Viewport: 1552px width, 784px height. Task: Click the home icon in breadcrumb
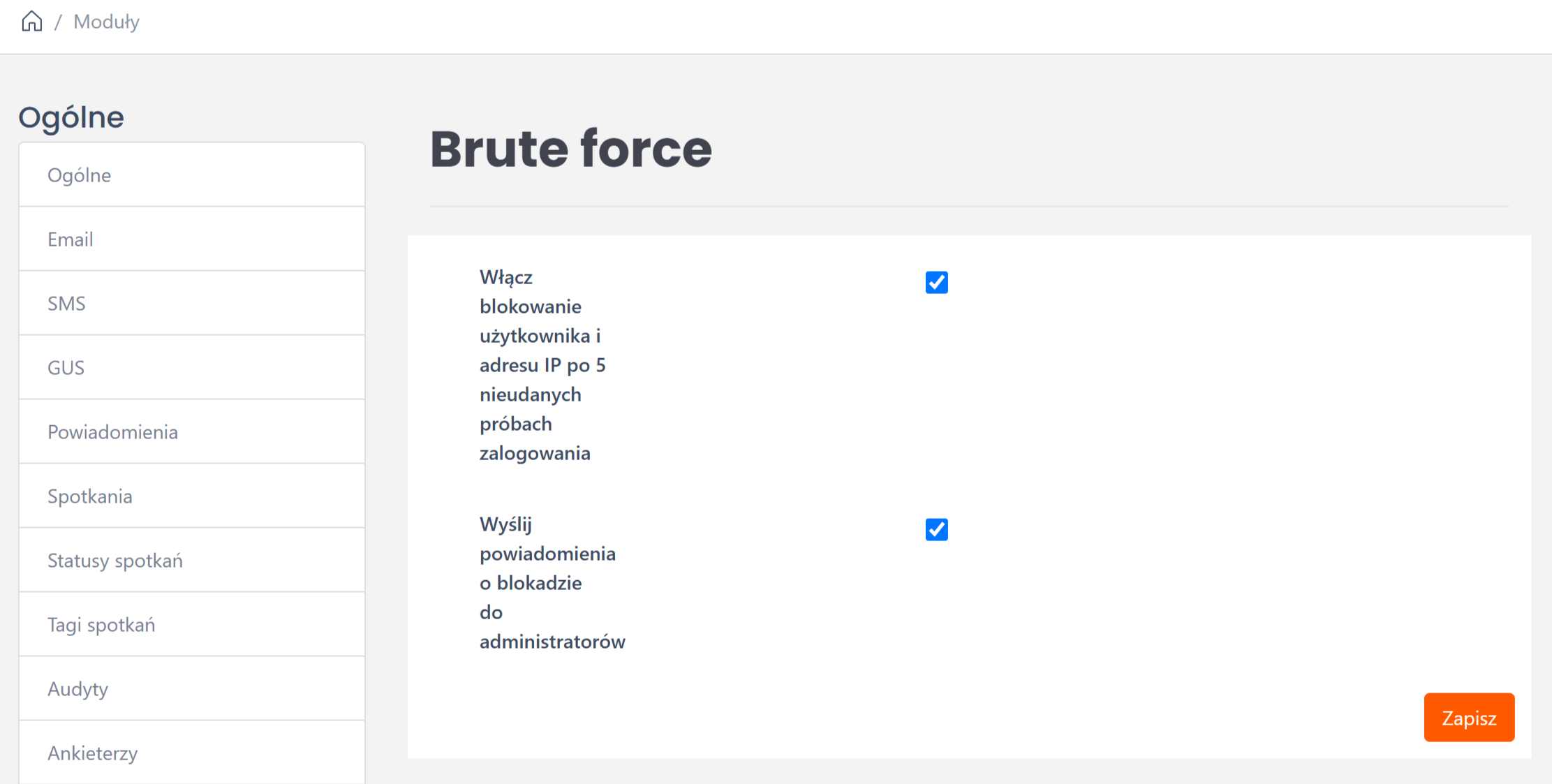click(x=31, y=22)
